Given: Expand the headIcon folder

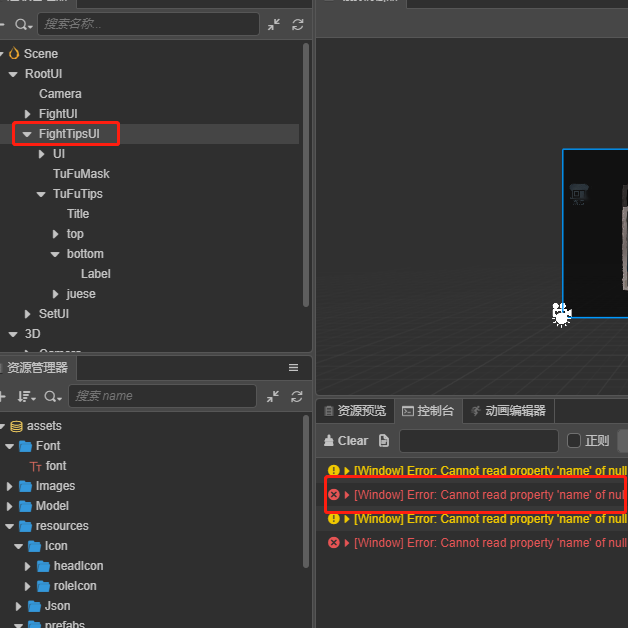Looking at the screenshot, I should [x=27, y=566].
